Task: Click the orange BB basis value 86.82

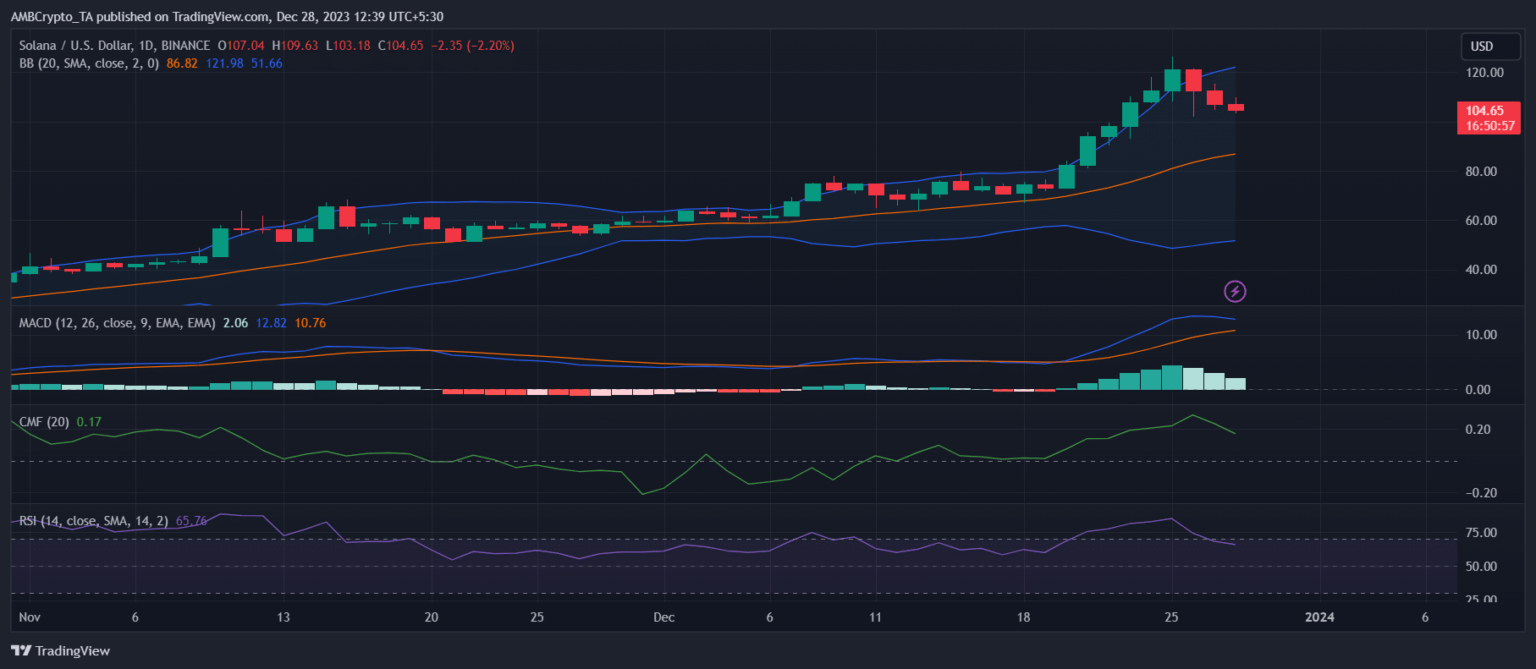Action: coord(182,63)
